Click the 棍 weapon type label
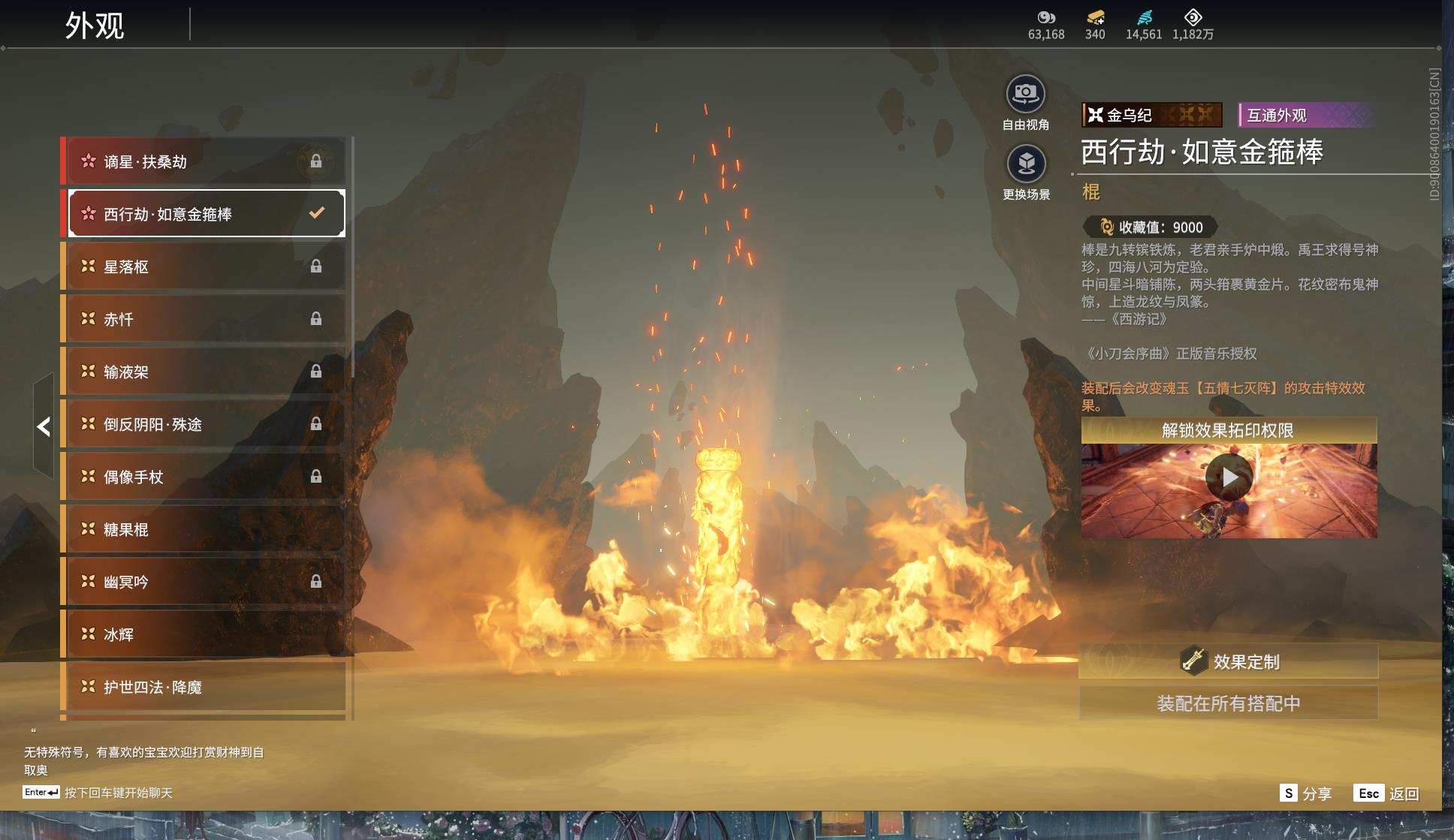This screenshot has width=1454, height=840. pos(1091,192)
